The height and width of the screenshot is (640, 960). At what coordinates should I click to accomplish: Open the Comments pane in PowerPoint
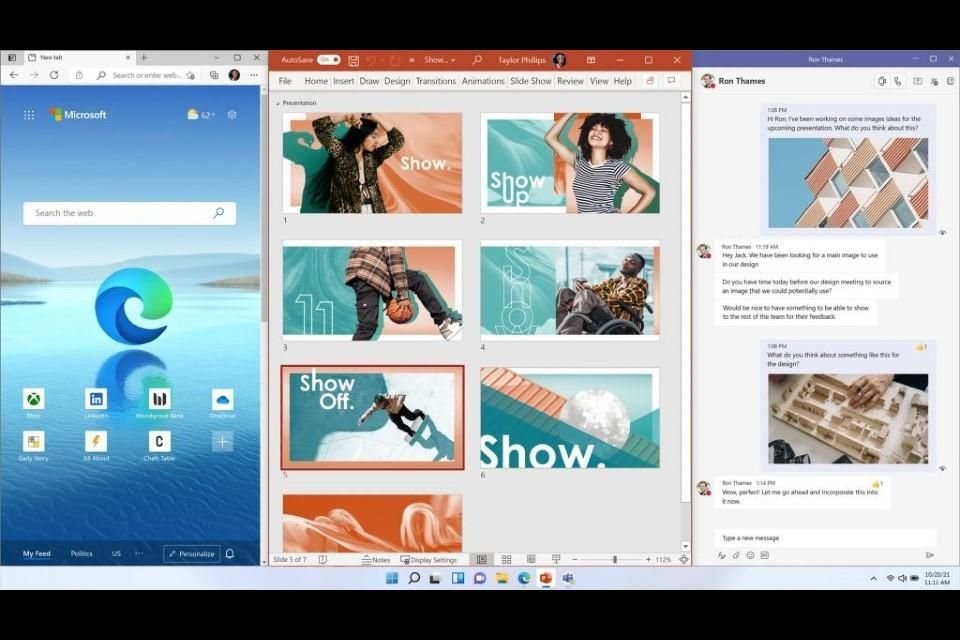[672, 80]
